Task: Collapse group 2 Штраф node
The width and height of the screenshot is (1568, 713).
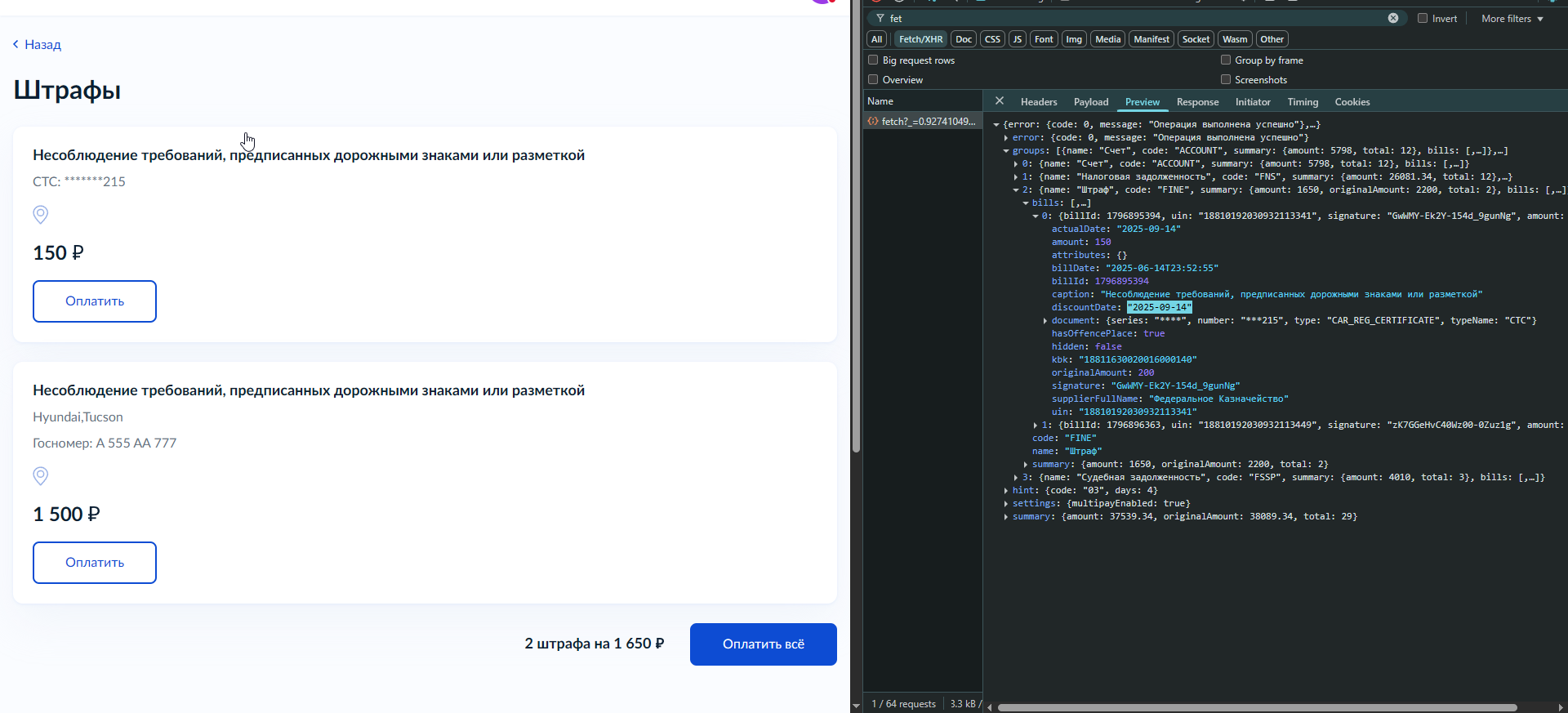Action: [1016, 190]
